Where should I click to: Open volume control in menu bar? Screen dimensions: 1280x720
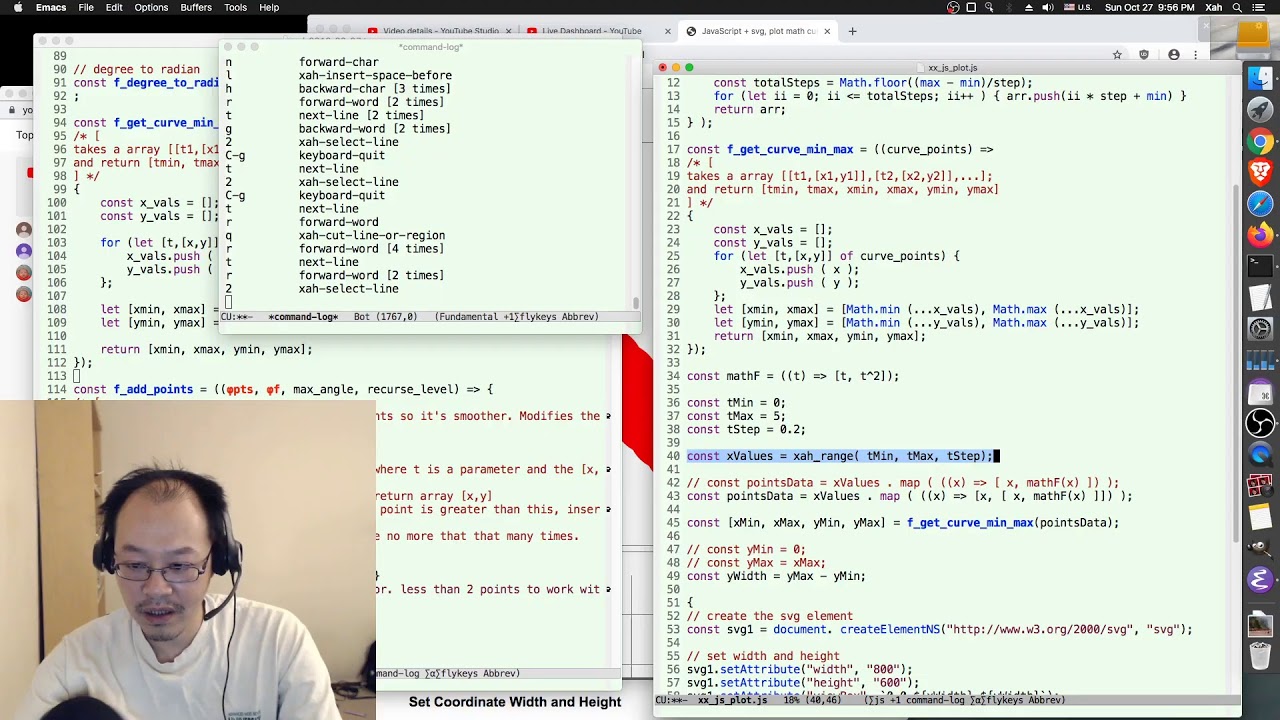(1047, 7)
